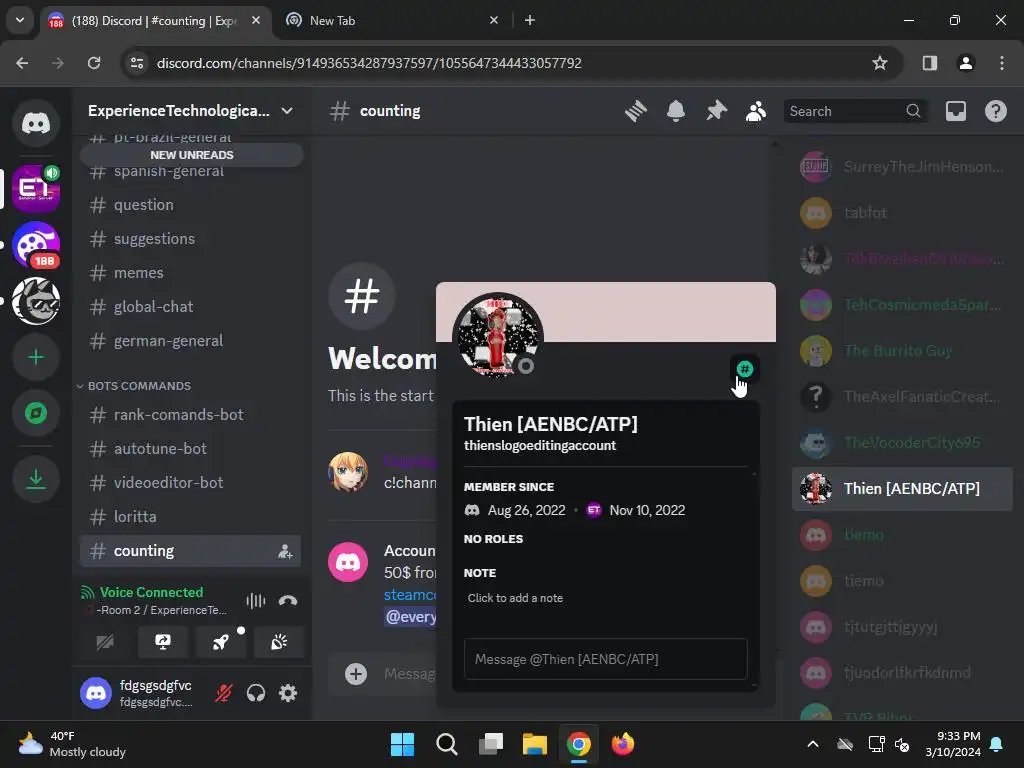1024x768 pixels.
Task: Click create invite icon on counting
Action: click(x=285, y=551)
